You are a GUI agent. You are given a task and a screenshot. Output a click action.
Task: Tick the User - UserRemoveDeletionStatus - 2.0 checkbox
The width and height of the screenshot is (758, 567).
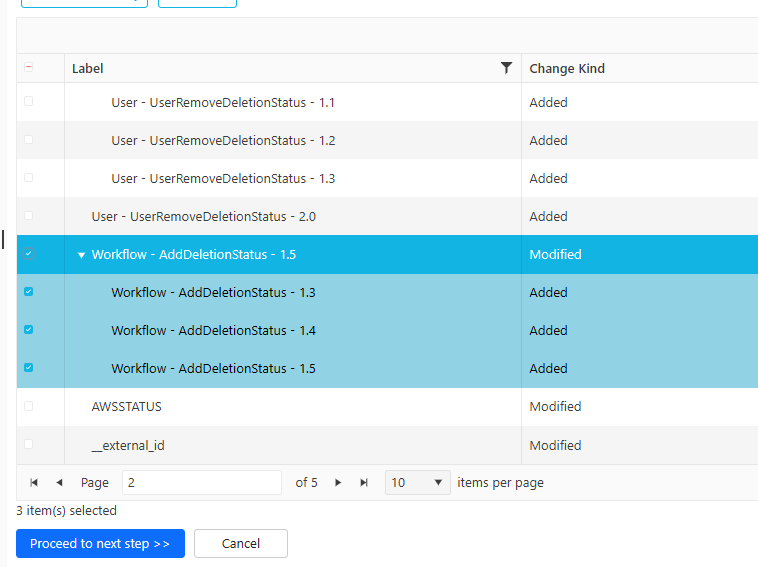click(x=28, y=216)
